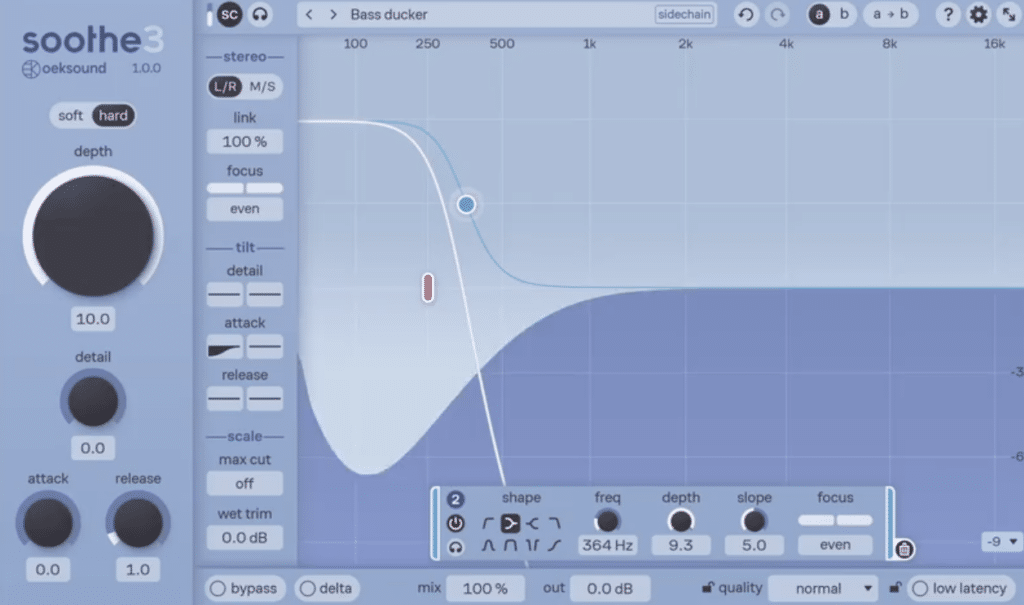The width and height of the screenshot is (1024, 605).
Task: Click the main depth knob
Action: click(x=93, y=236)
